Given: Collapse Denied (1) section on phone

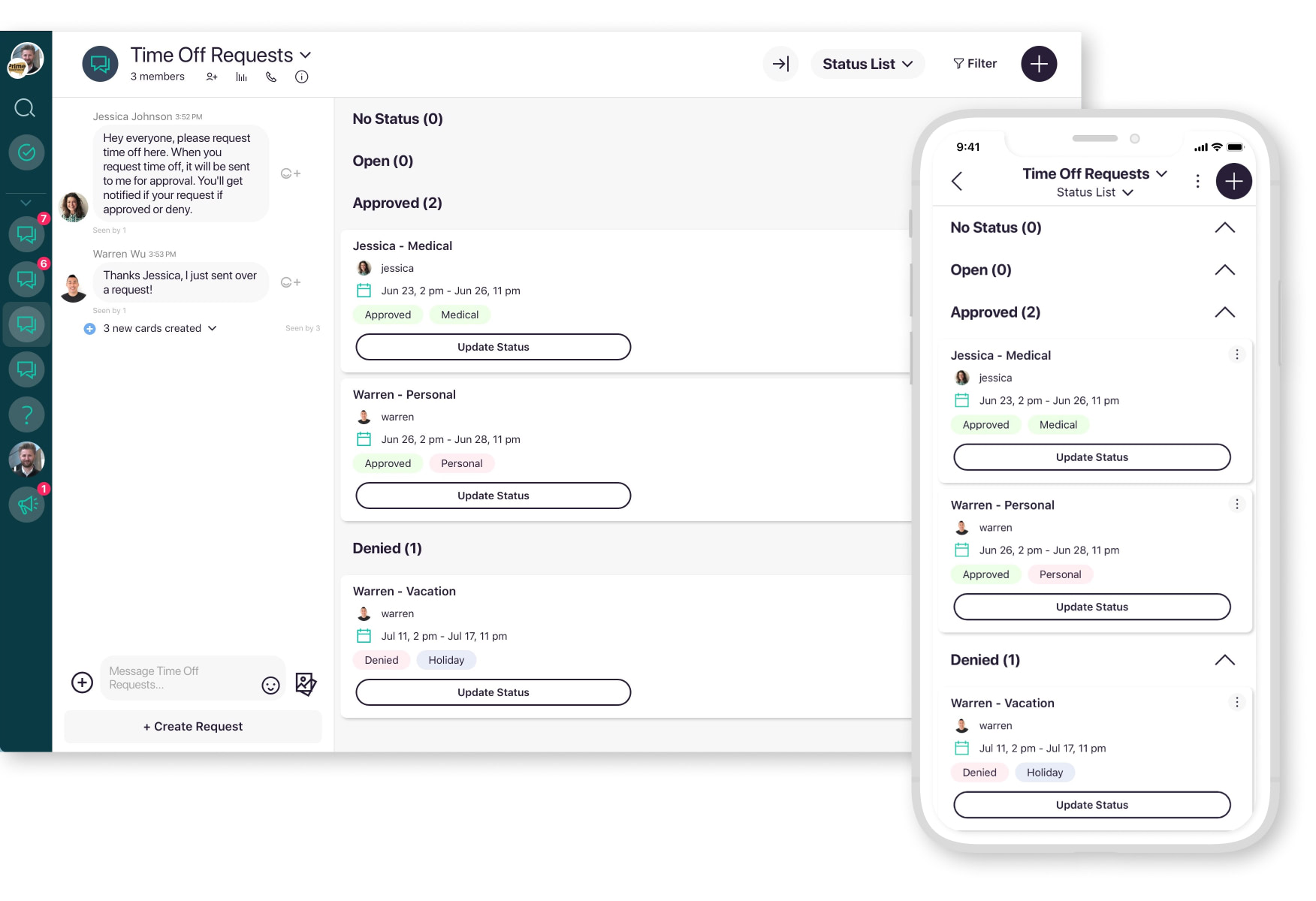Looking at the screenshot, I should click(x=1224, y=660).
